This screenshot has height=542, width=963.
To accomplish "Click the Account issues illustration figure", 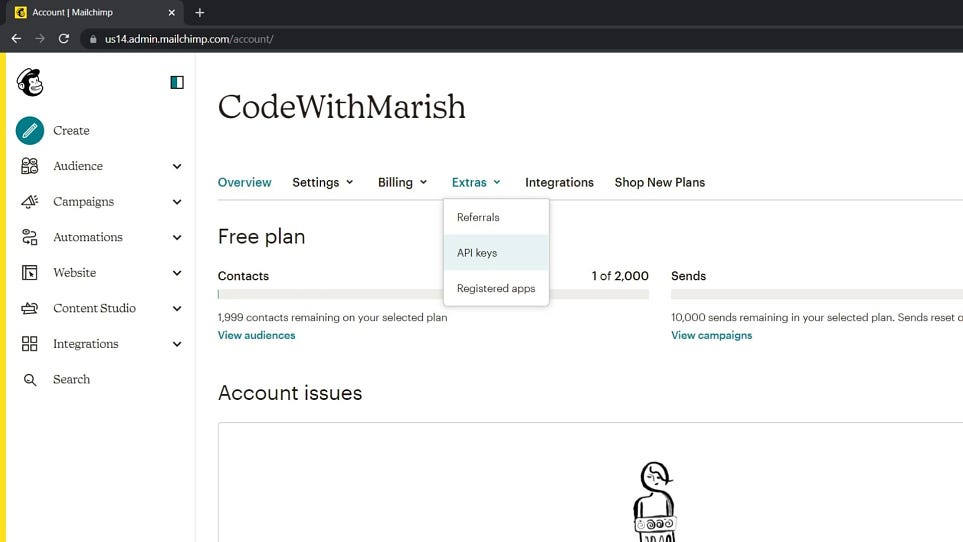I will point(655,501).
